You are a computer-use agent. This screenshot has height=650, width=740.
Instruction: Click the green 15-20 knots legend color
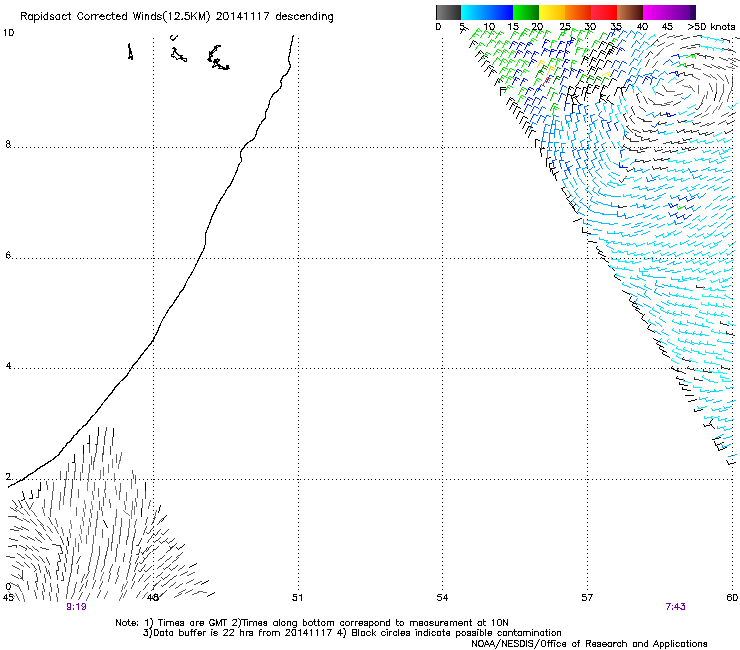pos(526,12)
